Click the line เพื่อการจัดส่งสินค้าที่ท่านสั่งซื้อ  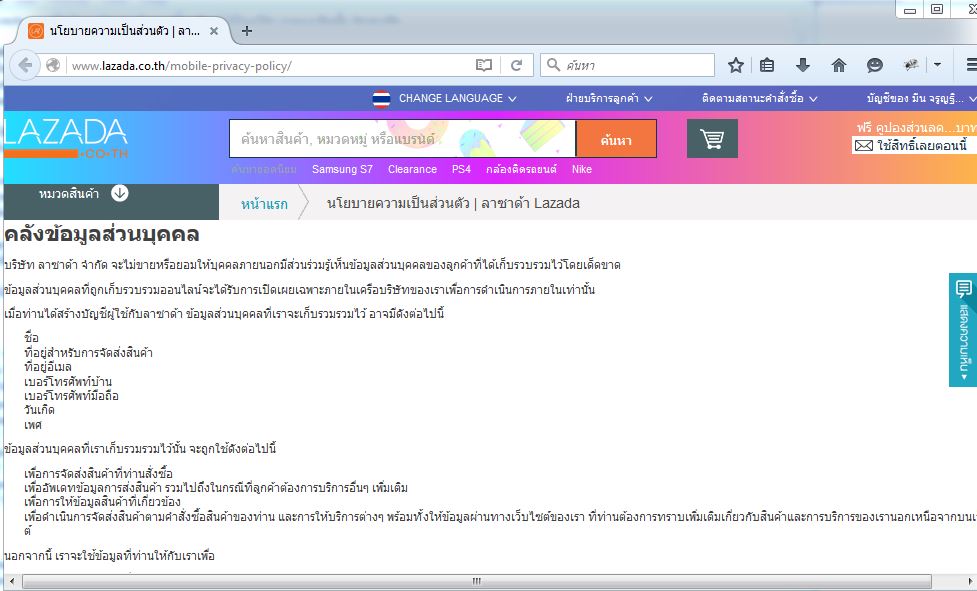pyautogui.click(x=98, y=473)
